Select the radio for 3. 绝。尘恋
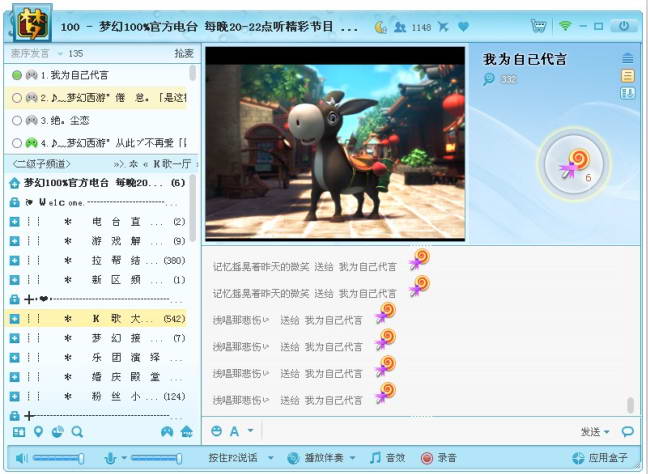Viewport: 648px width, 474px height. click(17, 121)
